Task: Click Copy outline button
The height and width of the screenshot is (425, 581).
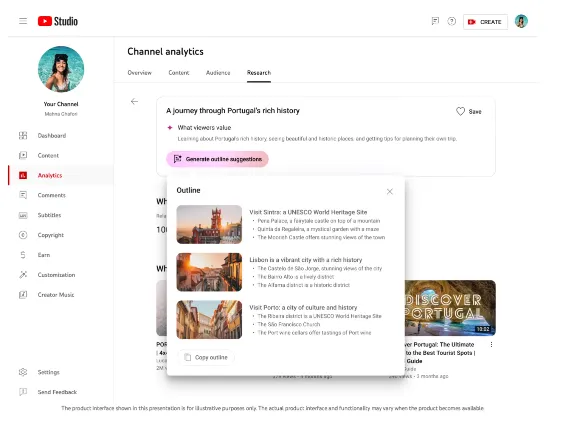Action: 206,358
